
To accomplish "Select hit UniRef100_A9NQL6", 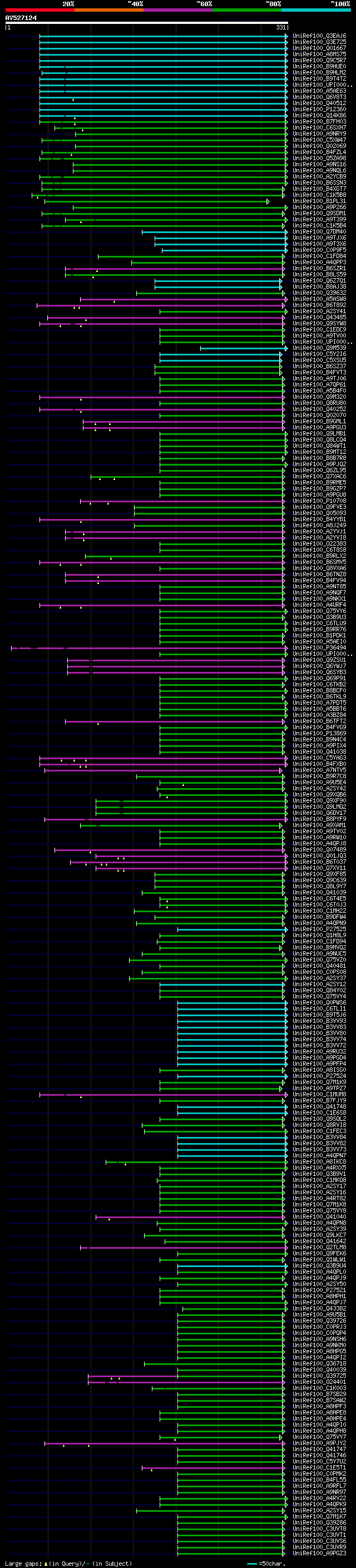I will [x=319, y=170].
